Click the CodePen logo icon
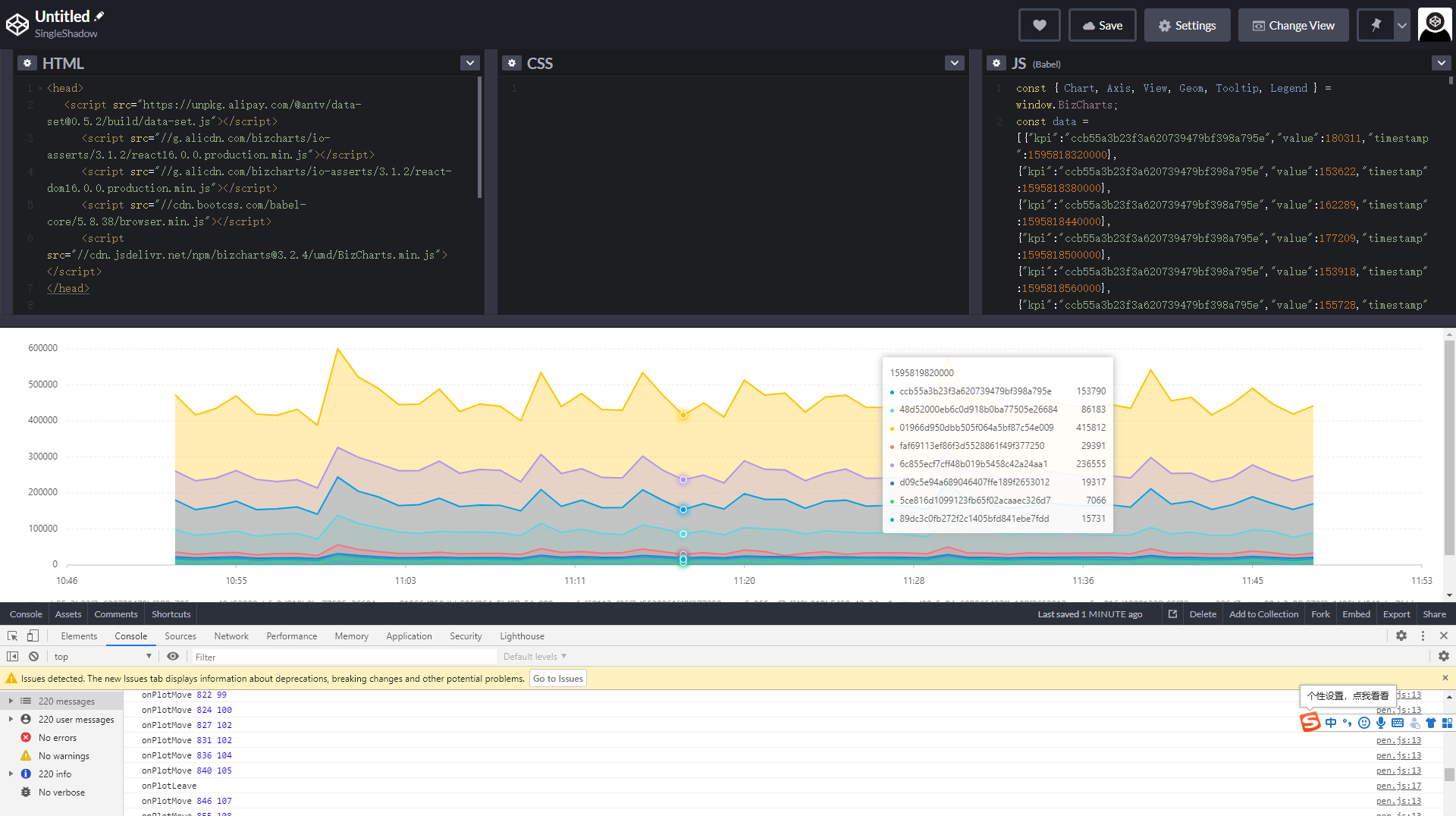 17,24
